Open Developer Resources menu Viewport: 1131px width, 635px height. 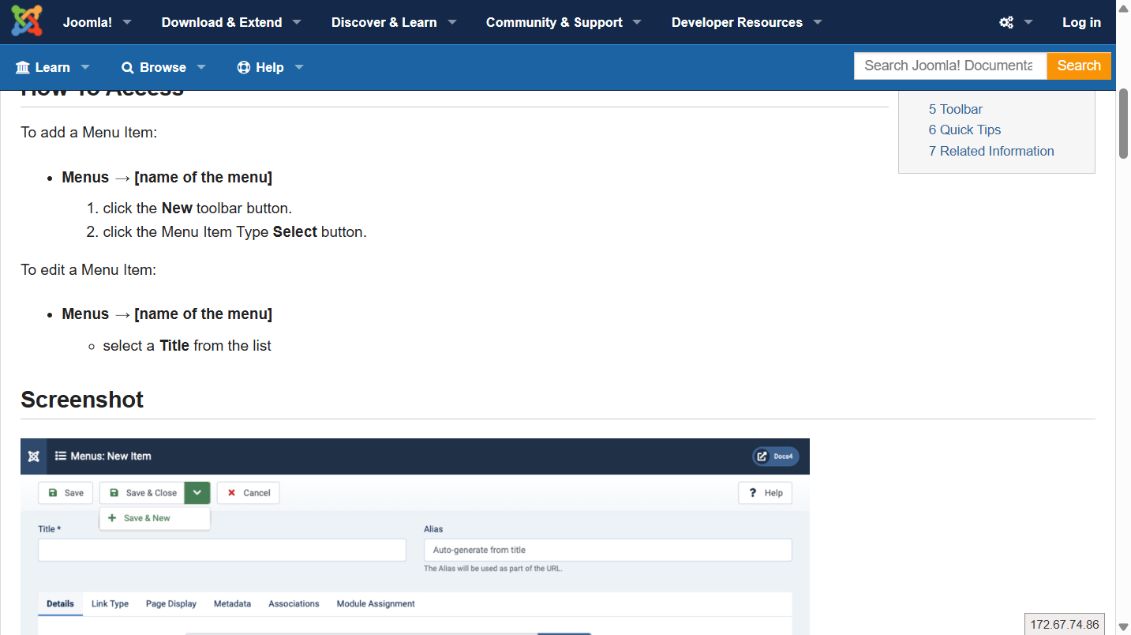coord(736,22)
